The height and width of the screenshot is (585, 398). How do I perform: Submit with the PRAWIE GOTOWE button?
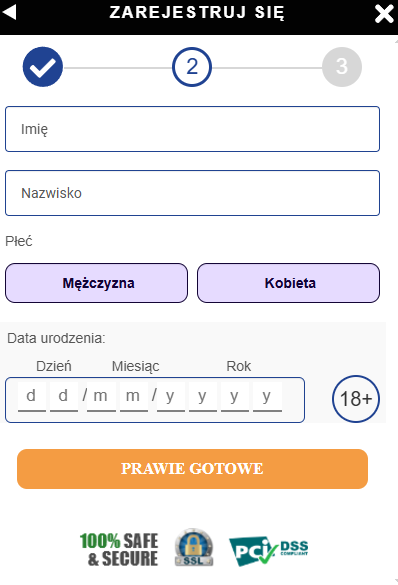192,469
